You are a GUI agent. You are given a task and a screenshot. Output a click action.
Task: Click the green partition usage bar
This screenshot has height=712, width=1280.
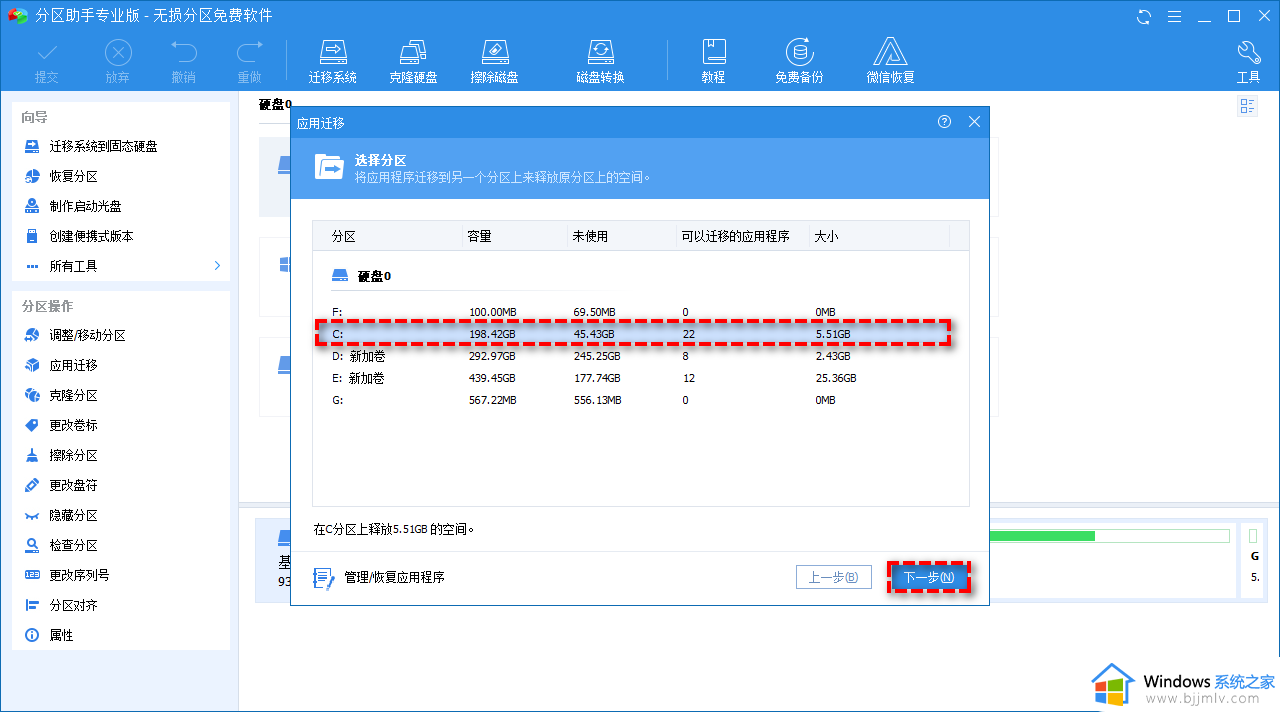pos(1109,536)
